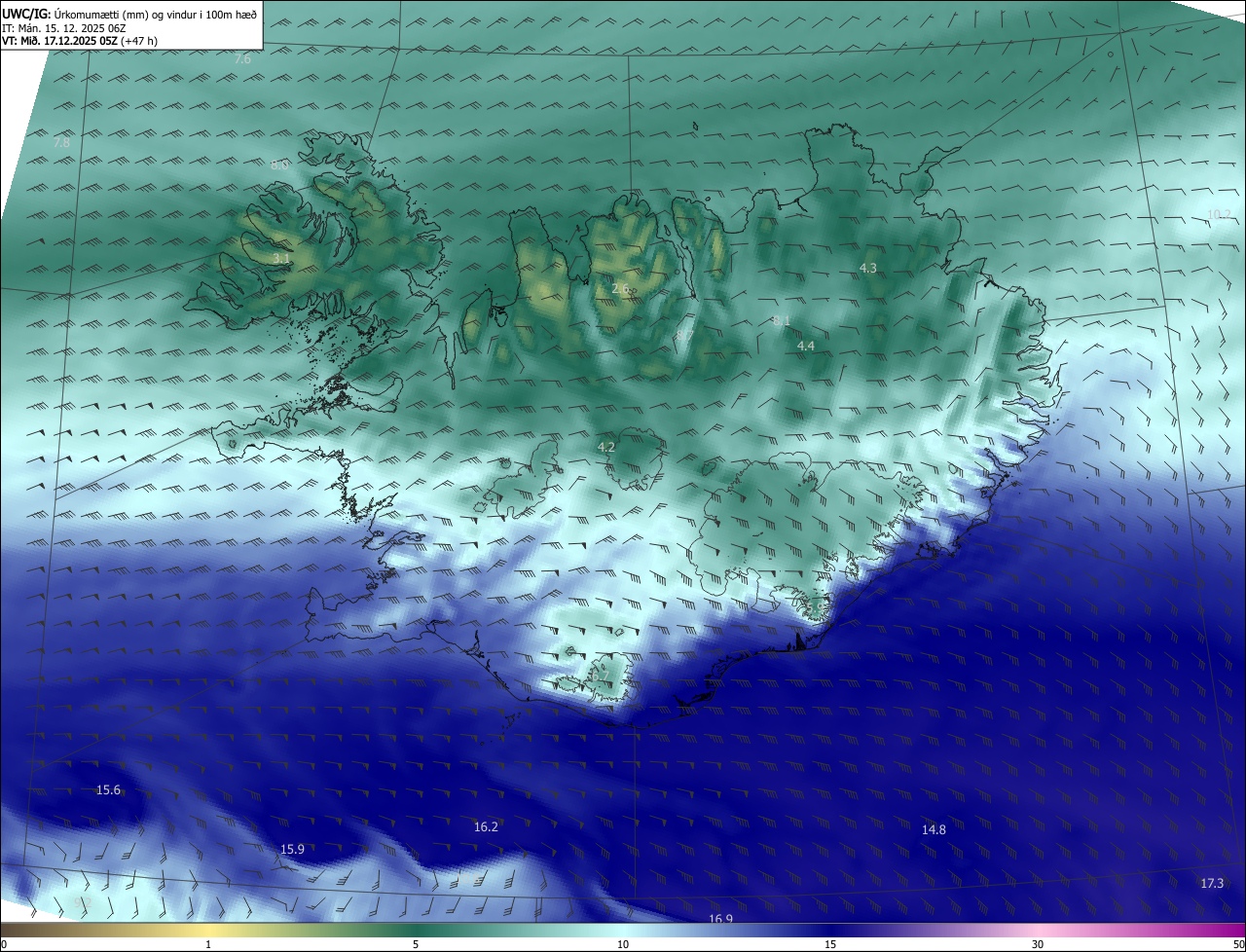Click the 5 tick on the color scale
The image size is (1246, 952).
[416, 944]
